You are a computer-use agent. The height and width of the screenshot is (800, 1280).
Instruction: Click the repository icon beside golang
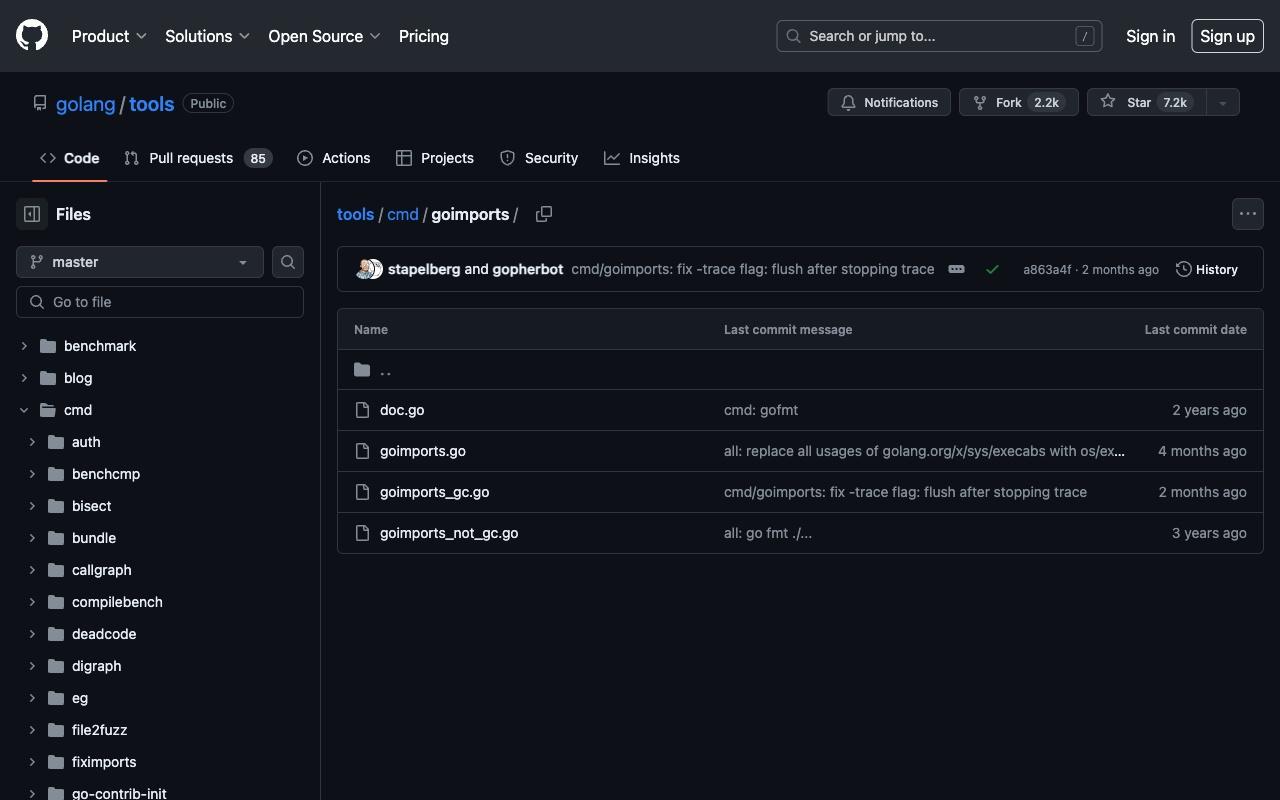(x=40, y=103)
